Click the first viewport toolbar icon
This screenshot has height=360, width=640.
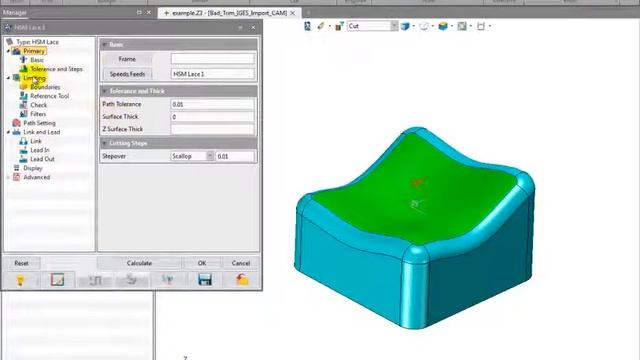coord(308,26)
